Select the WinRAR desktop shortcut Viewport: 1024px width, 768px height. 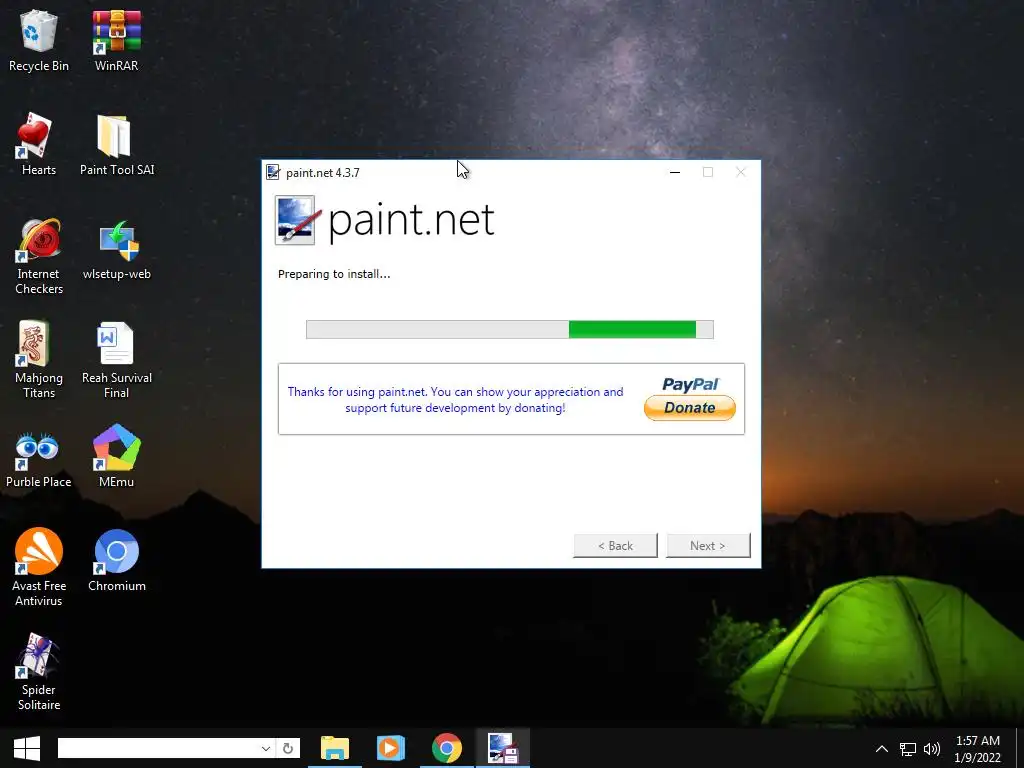[116, 40]
